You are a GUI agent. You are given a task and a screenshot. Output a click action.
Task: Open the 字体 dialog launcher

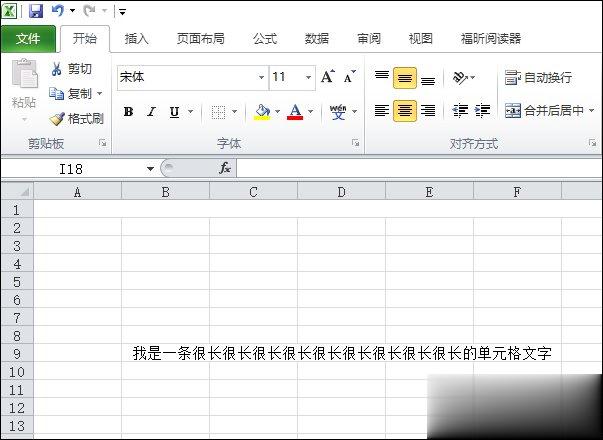[x=355, y=143]
